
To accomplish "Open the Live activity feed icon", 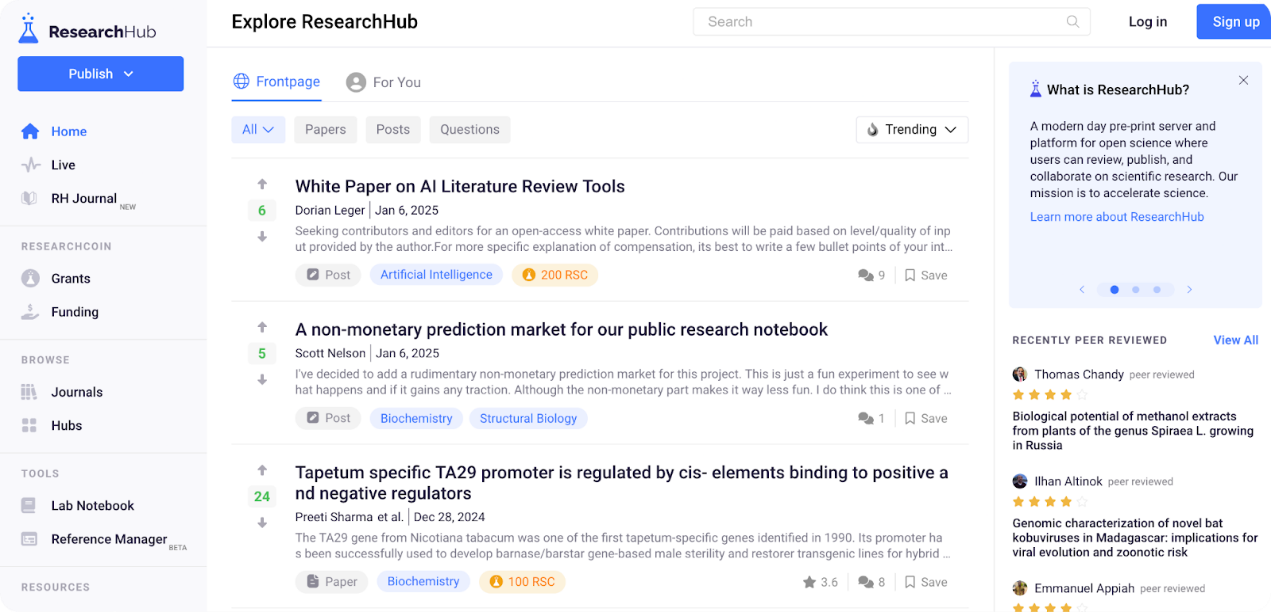I will (31, 165).
